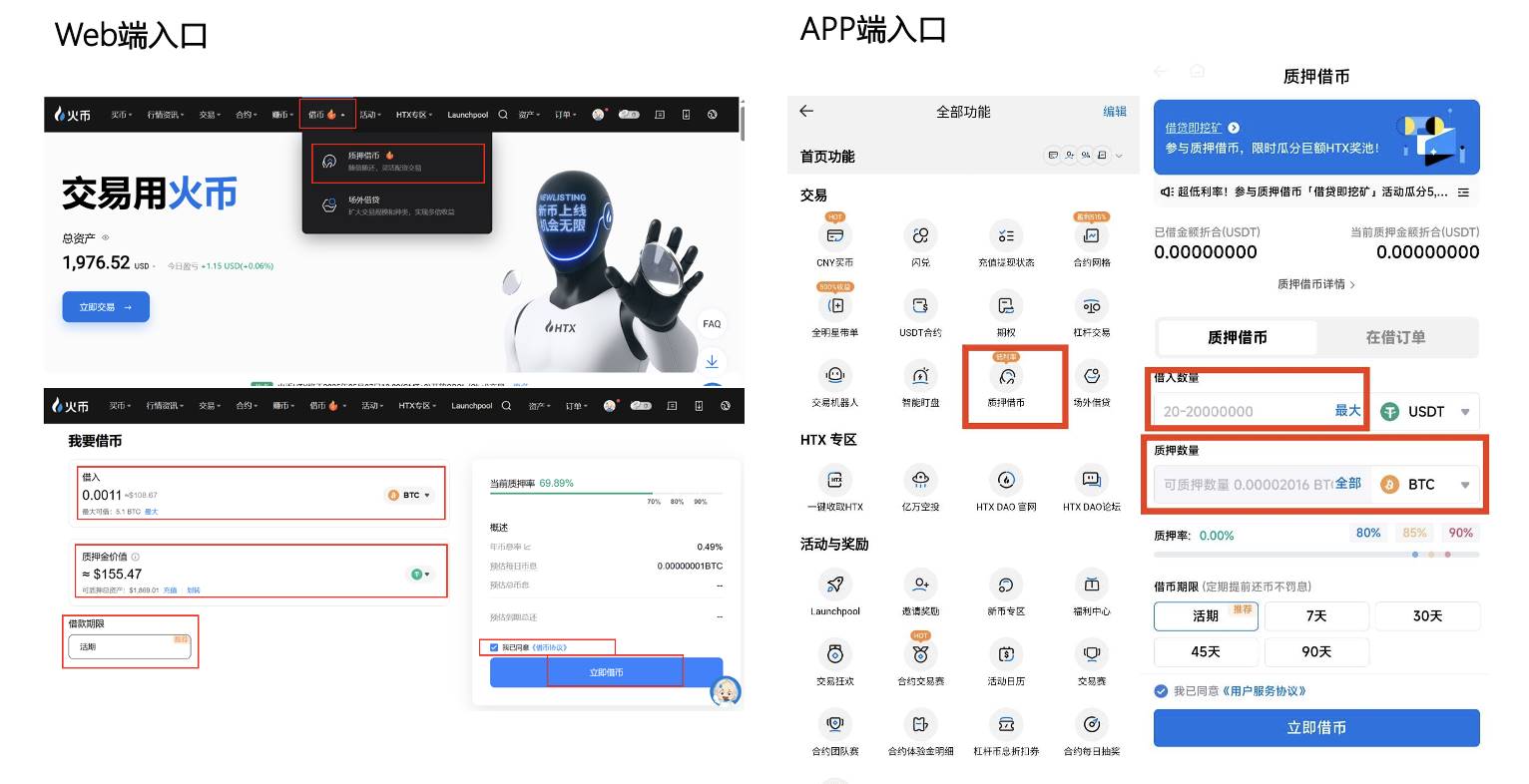1529x784 pixels.
Task: Open the 交易机器人 trading bot icon
Action: pos(835,377)
